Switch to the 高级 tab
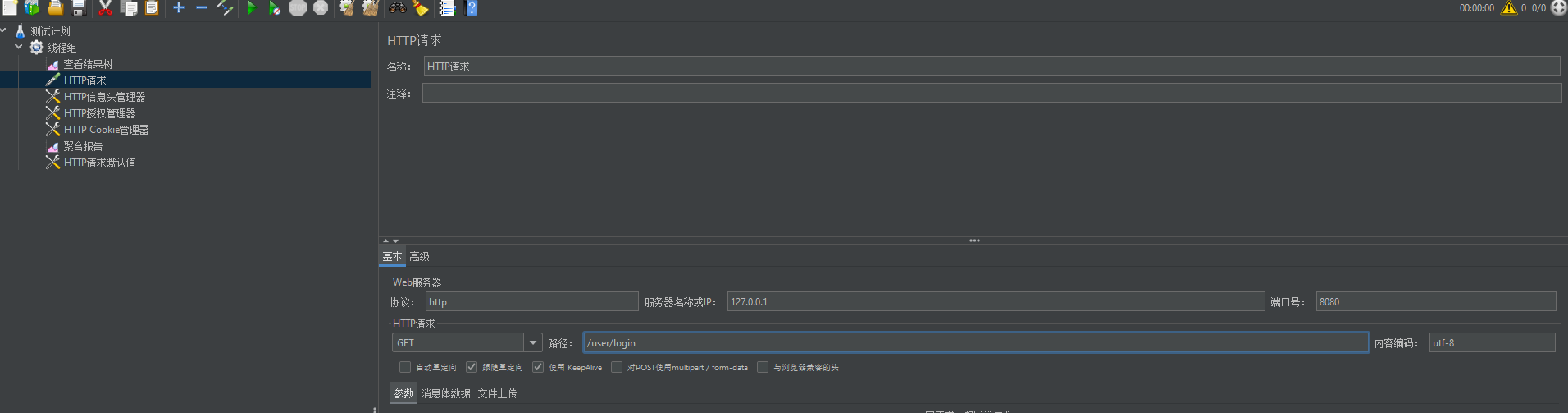The image size is (1568, 413). 419,257
